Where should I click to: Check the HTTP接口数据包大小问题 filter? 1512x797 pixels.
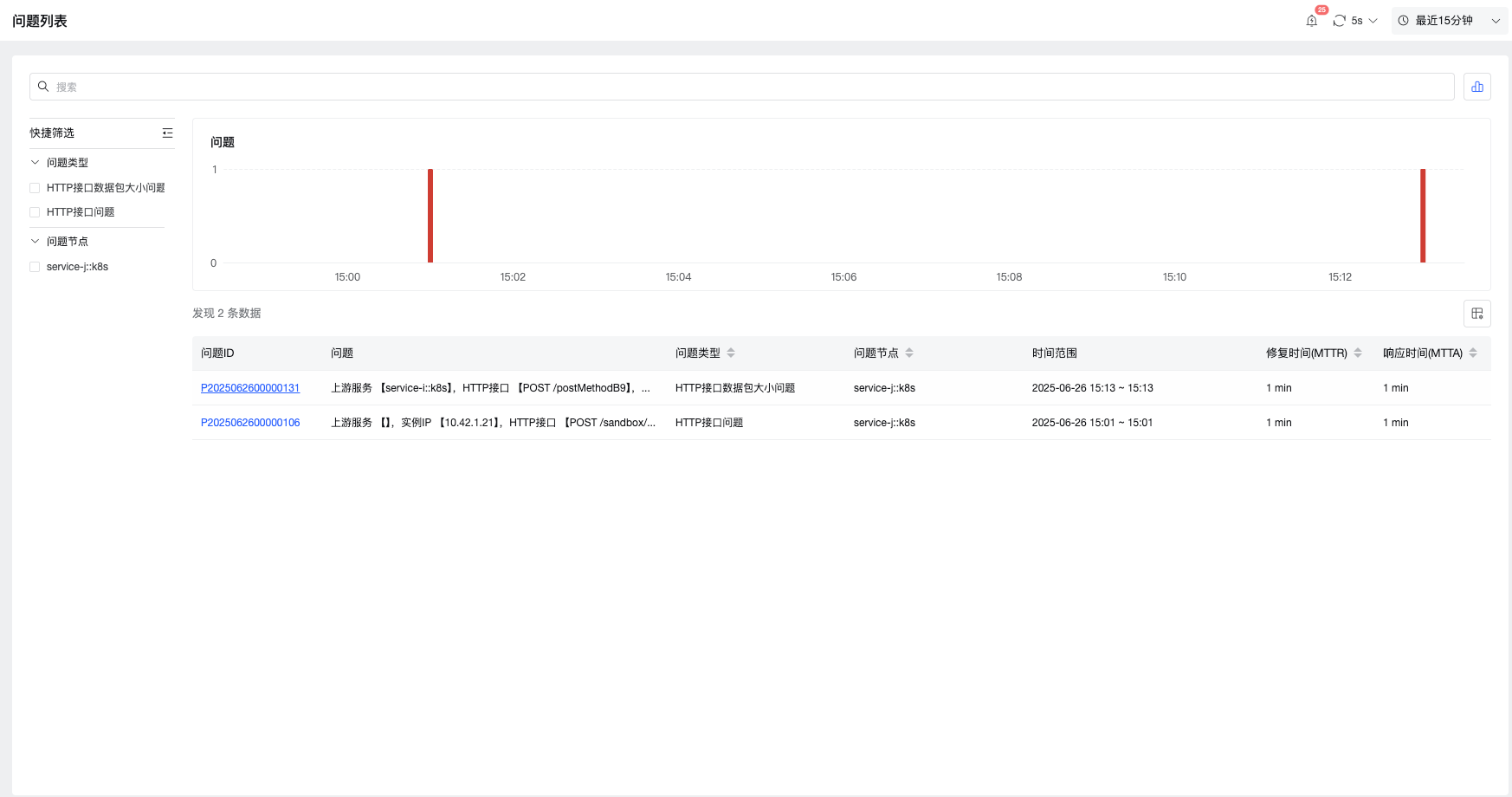[36, 188]
